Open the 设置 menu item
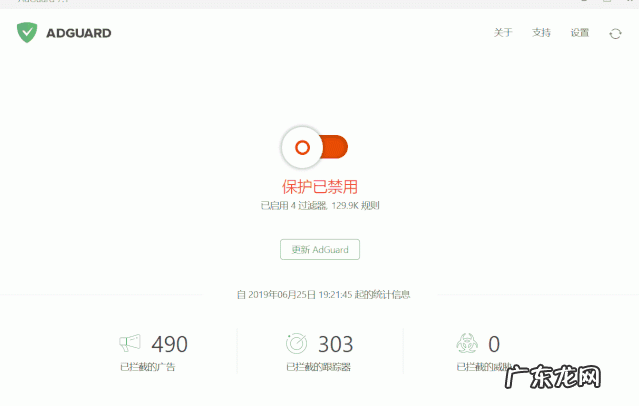This screenshot has width=639, height=406. (580, 33)
